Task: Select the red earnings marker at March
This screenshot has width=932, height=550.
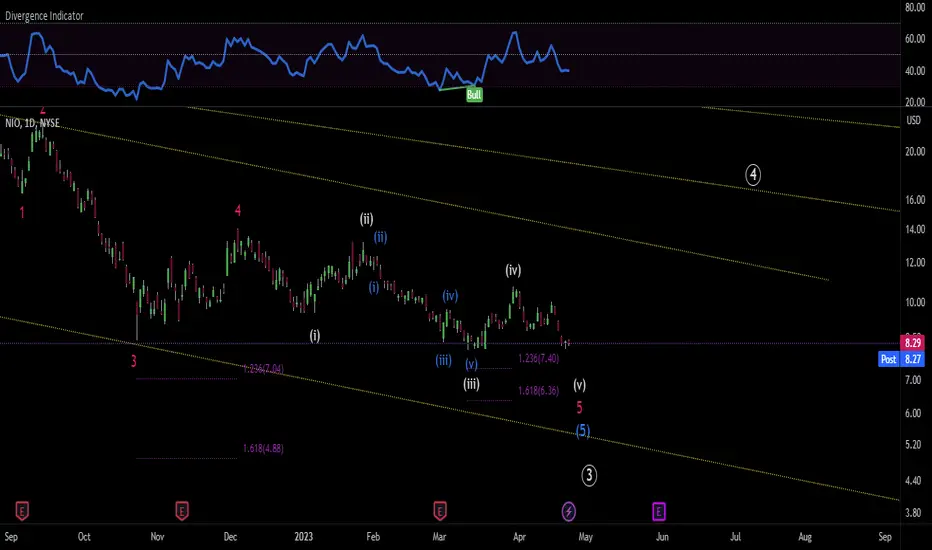Action: (439, 510)
